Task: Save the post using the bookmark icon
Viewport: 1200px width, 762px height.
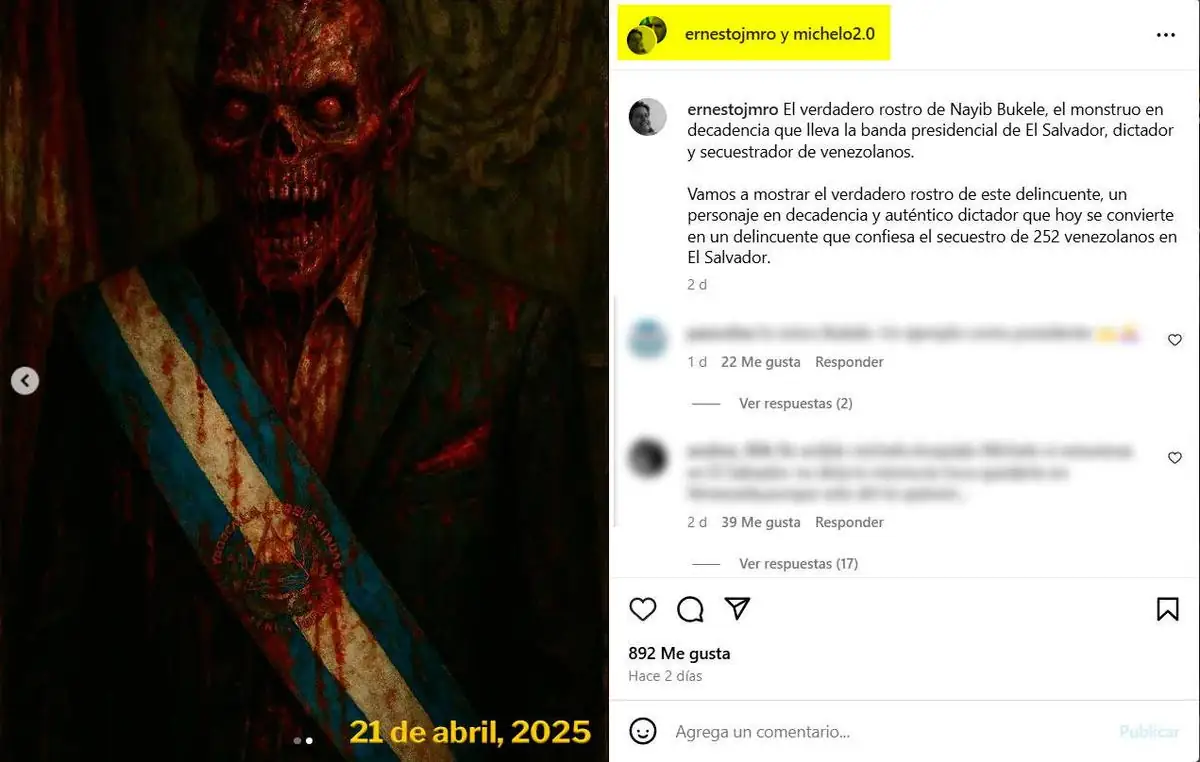Action: pyautogui.click(x=1168, y=609)
